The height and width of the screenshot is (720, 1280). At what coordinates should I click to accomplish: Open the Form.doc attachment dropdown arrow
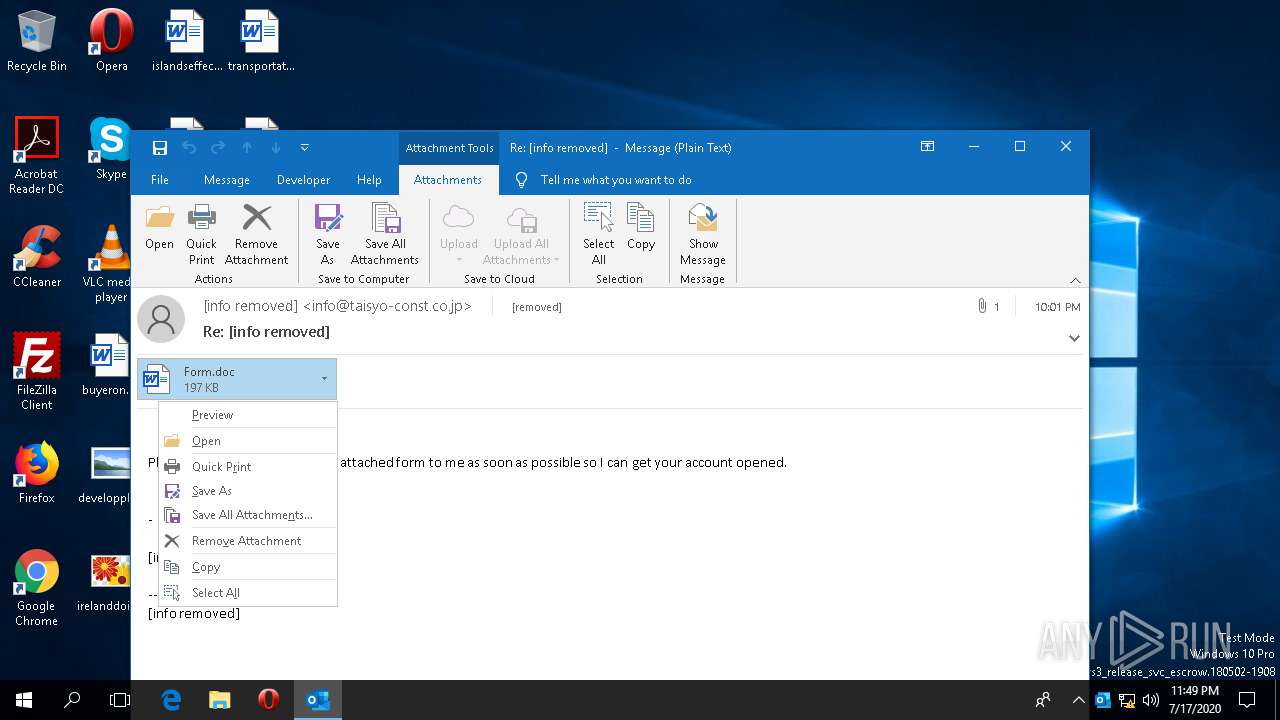click(x=324, y=379)
